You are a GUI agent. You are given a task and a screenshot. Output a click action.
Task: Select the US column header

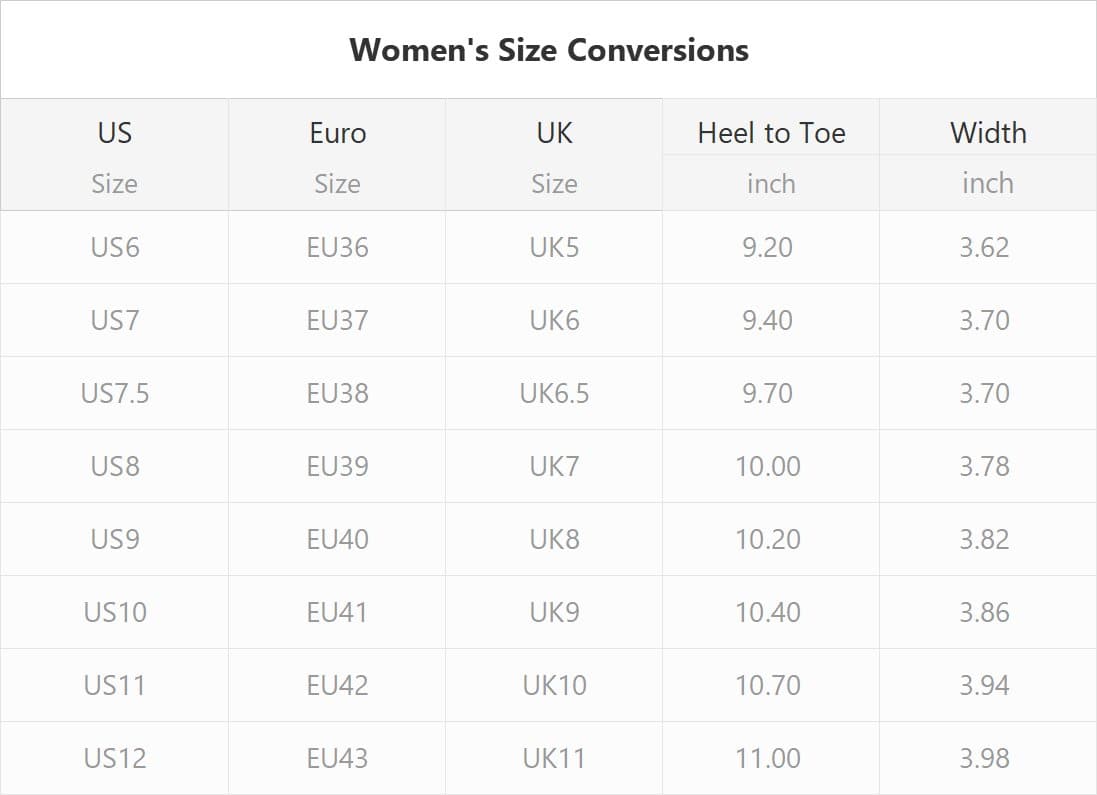[x=115, y=133]
